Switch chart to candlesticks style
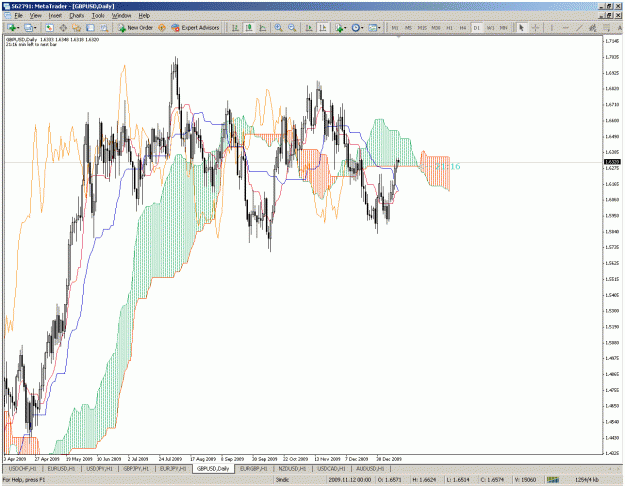Viewport: 625px width, 486px height. (249, 28)
